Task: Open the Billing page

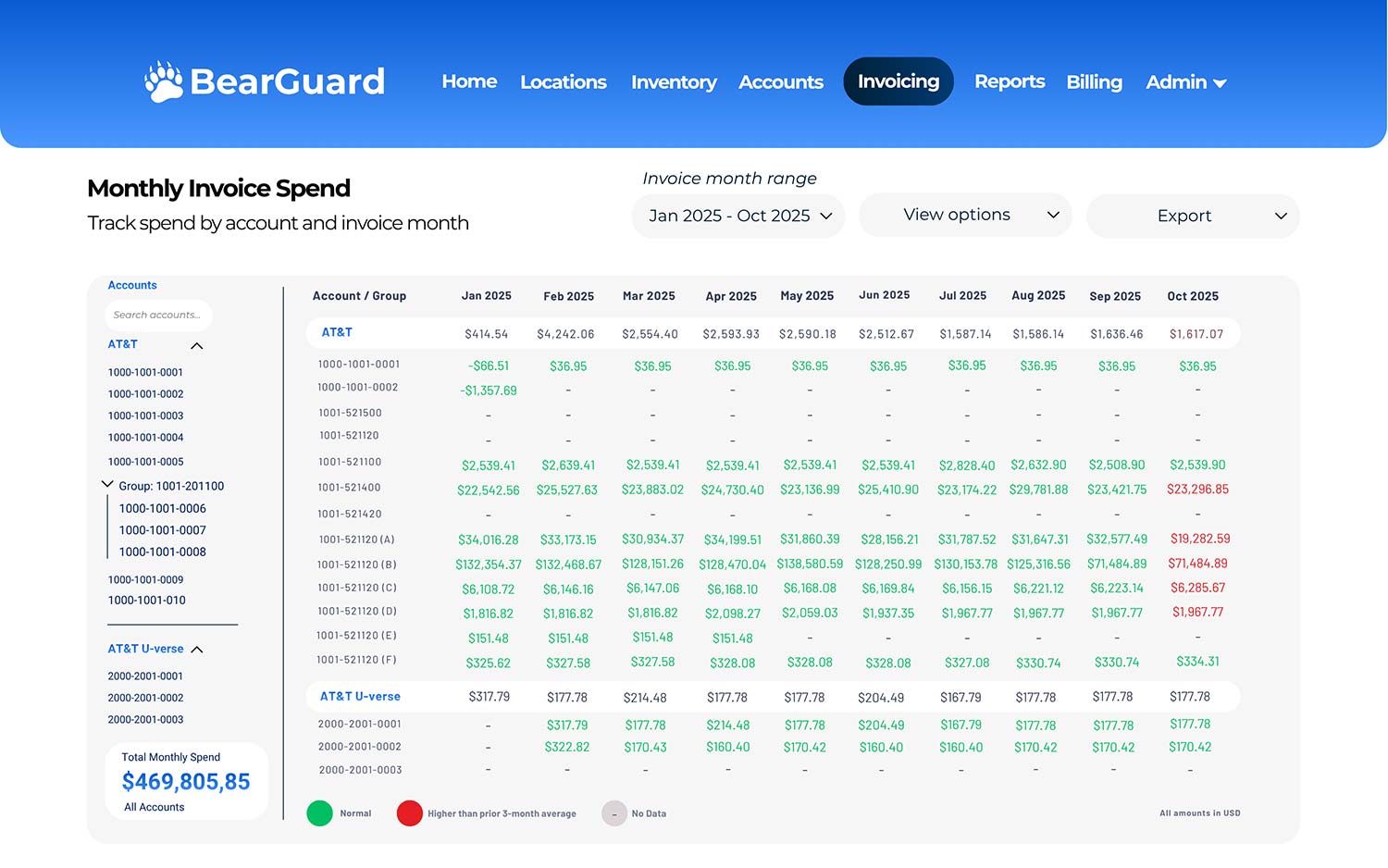Action: click(1094, 82)
